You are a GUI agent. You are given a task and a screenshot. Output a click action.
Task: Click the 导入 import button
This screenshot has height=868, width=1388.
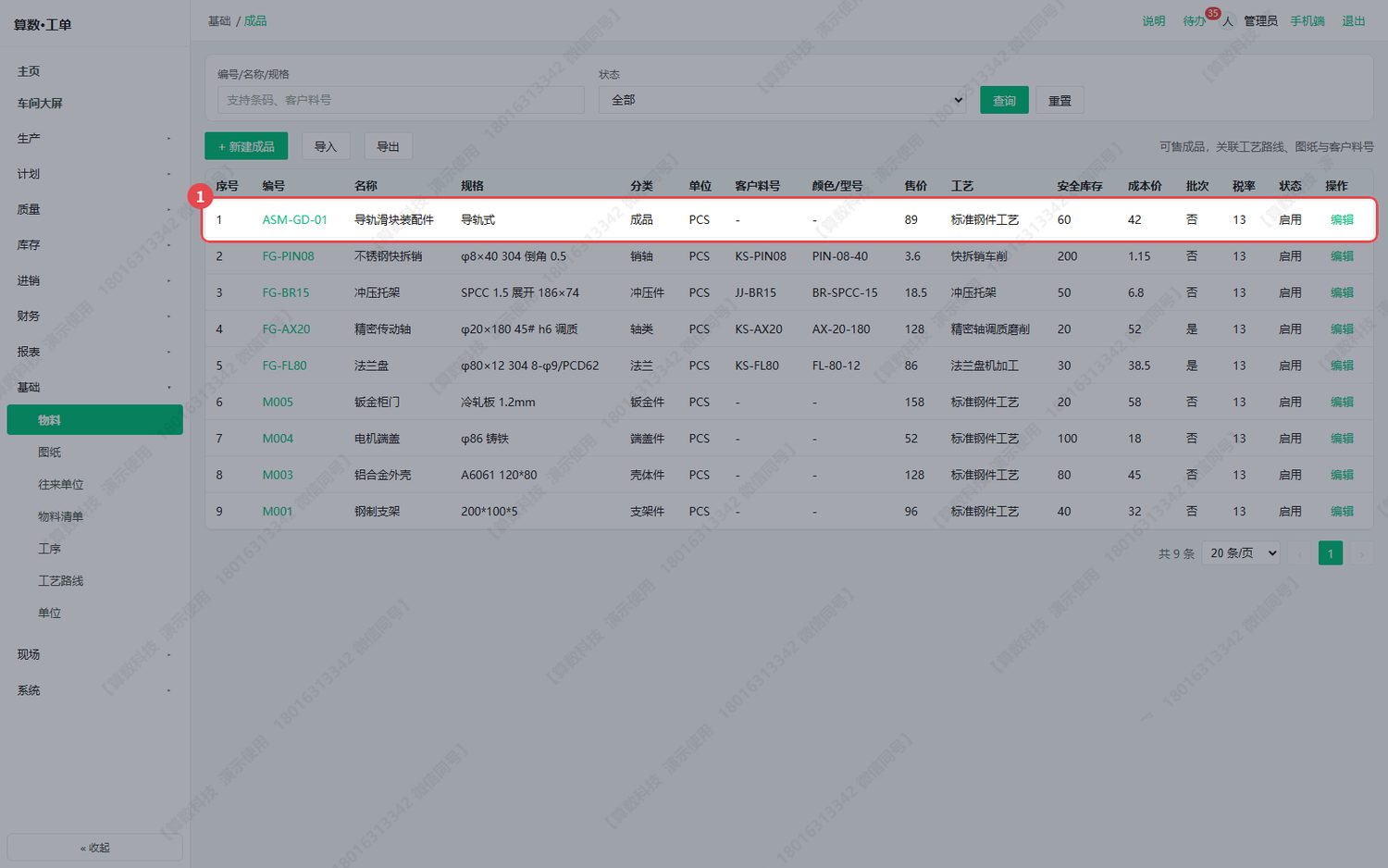point(326,146)
